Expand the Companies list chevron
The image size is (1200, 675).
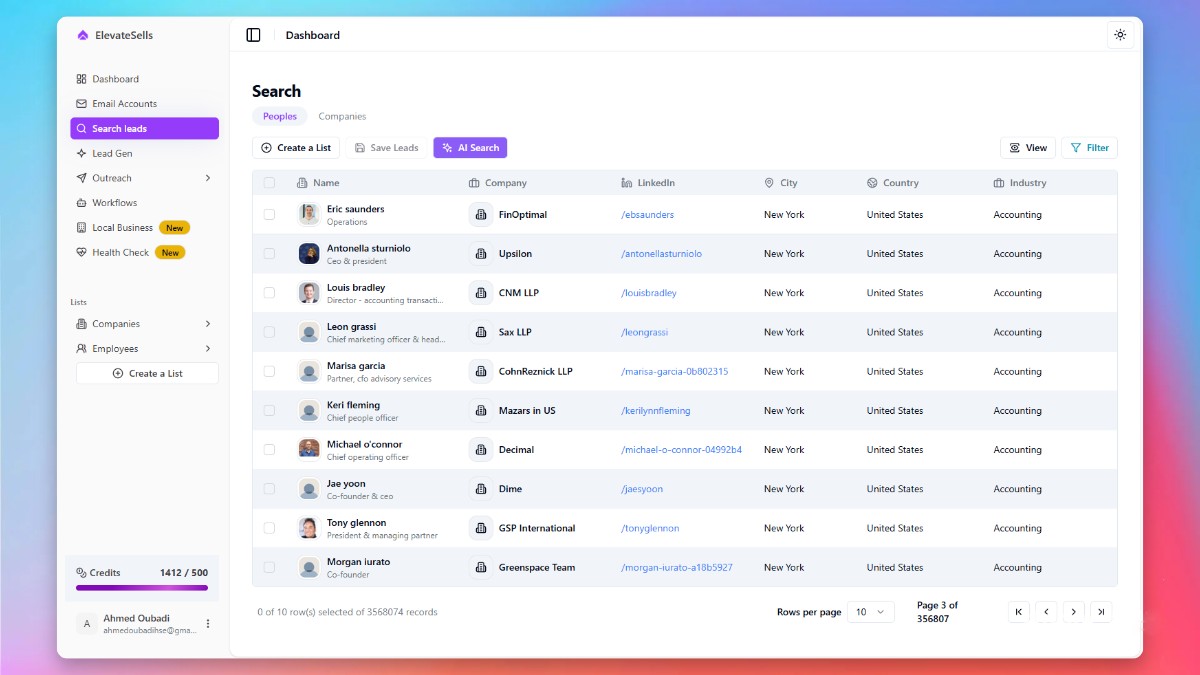(208, 324)
